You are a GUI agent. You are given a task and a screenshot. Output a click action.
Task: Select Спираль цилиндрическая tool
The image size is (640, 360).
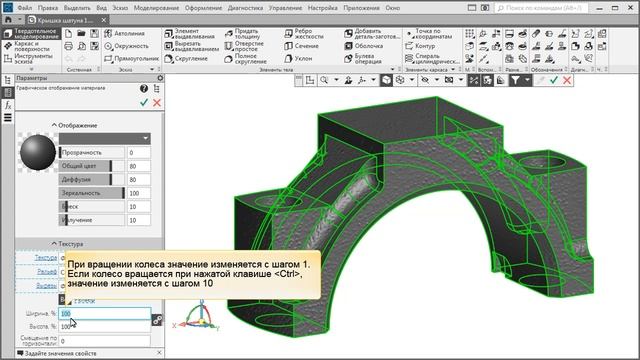pyautogui.click(x=432, y=59)
